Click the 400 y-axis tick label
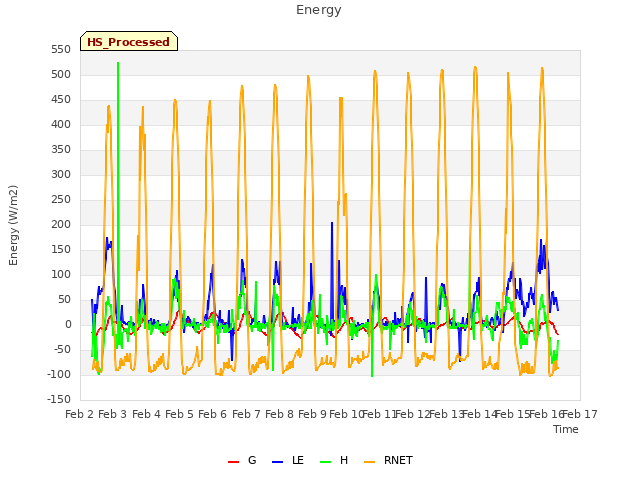640x480 pixels. (61, 124)
